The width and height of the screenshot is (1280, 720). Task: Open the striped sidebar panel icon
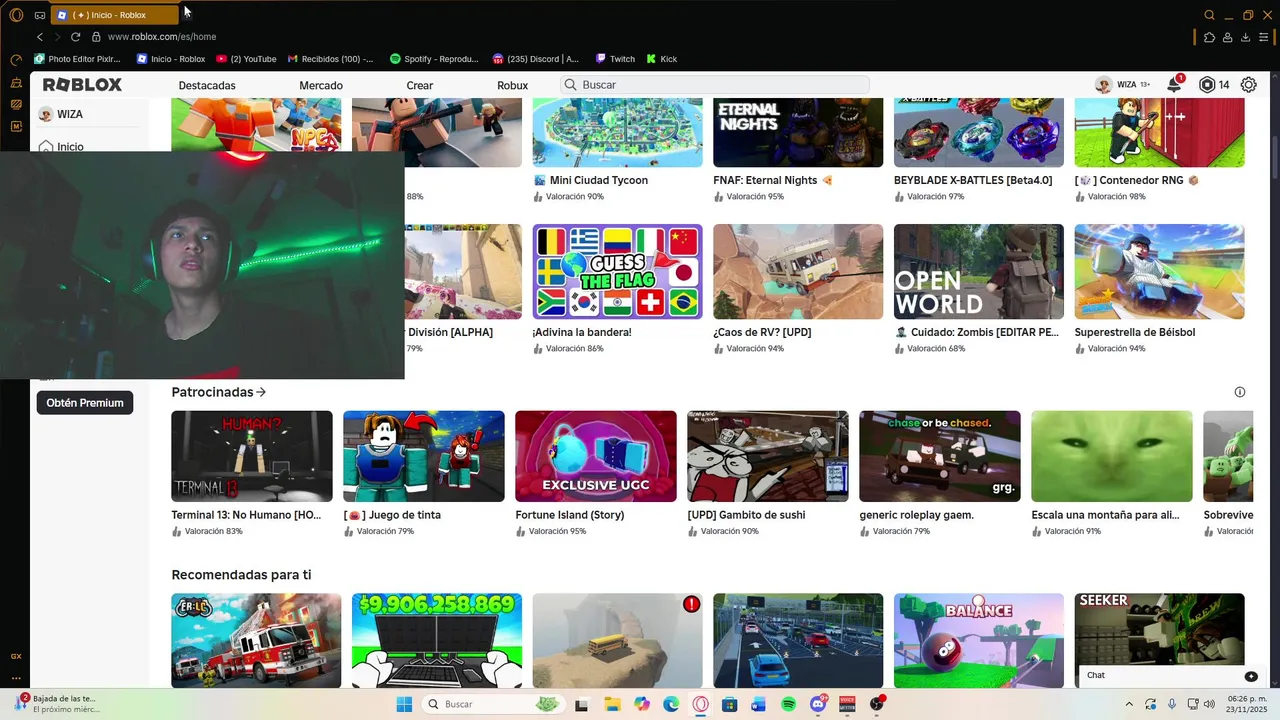[16, 104]
